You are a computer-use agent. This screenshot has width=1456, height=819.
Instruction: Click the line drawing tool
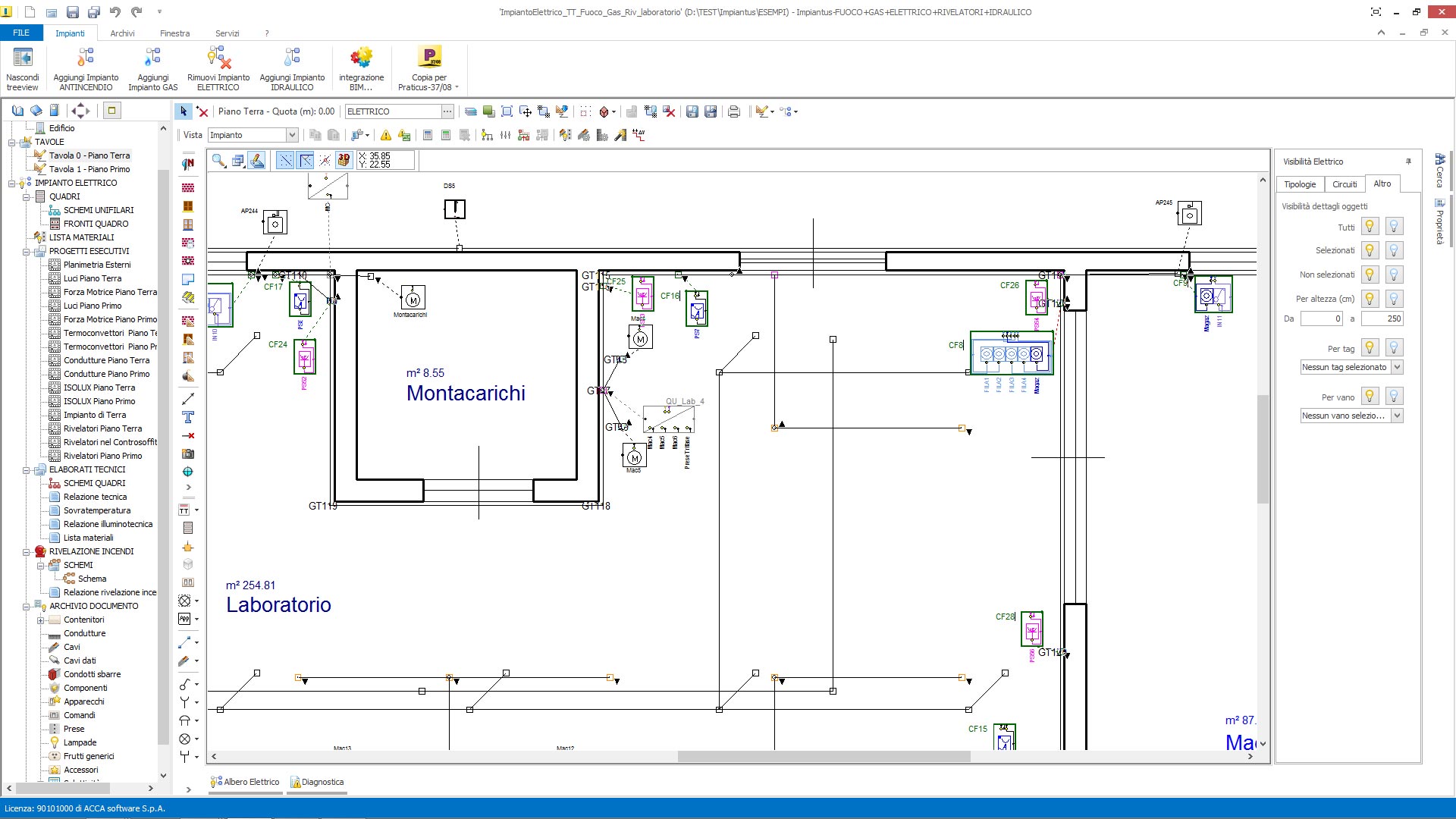pos(188,399)
